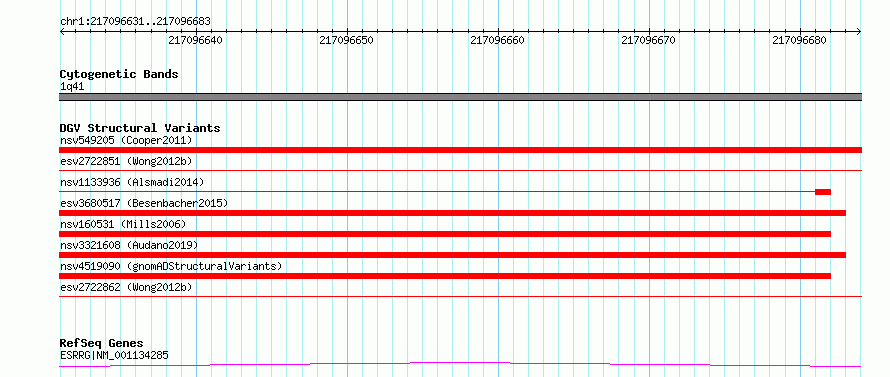Click the thin red line of esv2722851
This screenshot has height=377, width=890.
460,170
